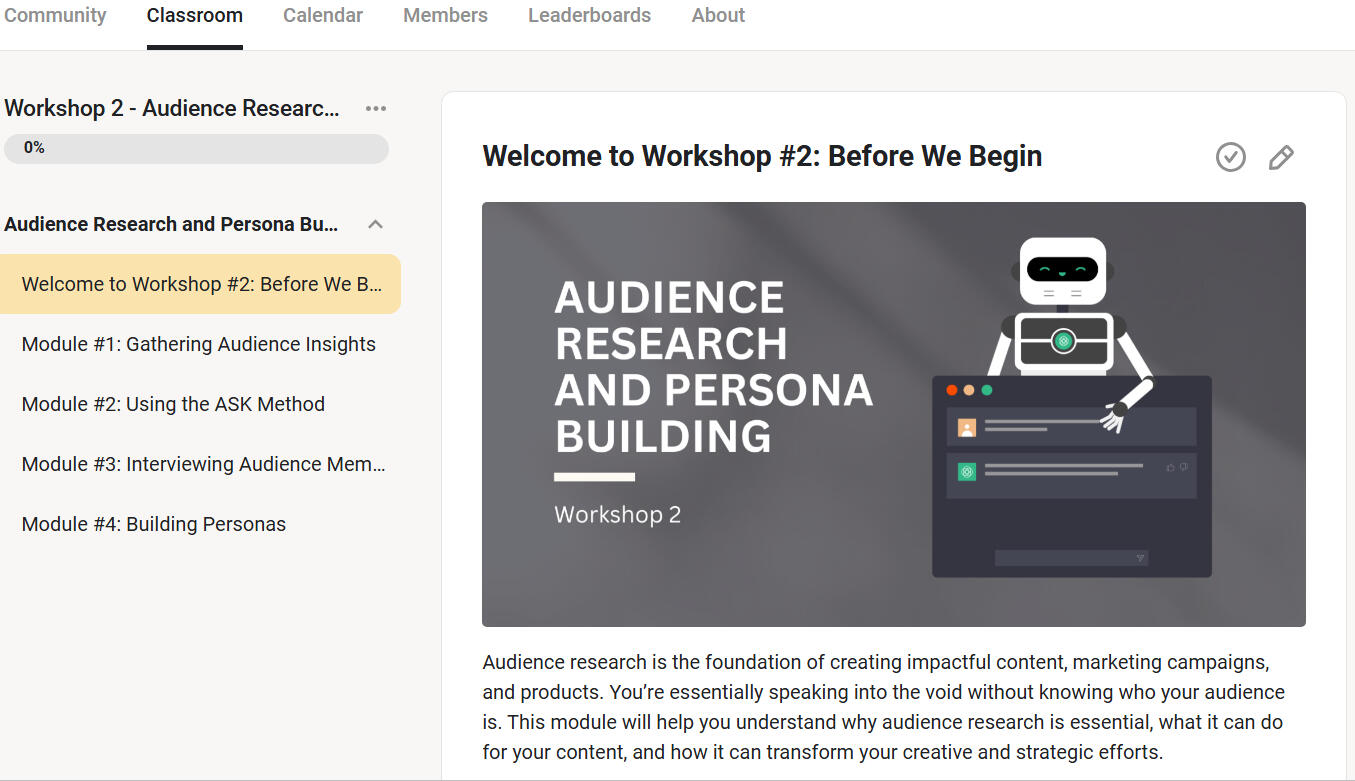Select the Classroom tab

pyautogui.click(x=194, y=16)
